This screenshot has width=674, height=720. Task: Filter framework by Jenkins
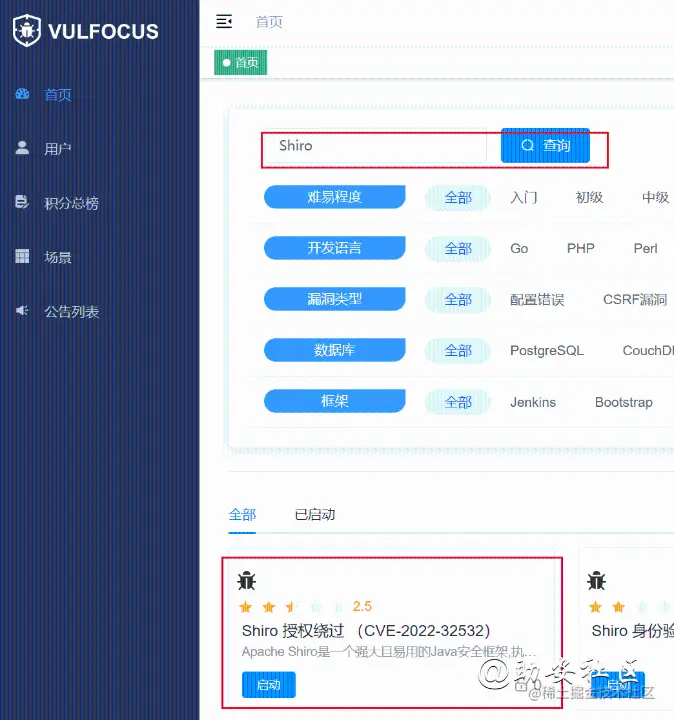533,402
